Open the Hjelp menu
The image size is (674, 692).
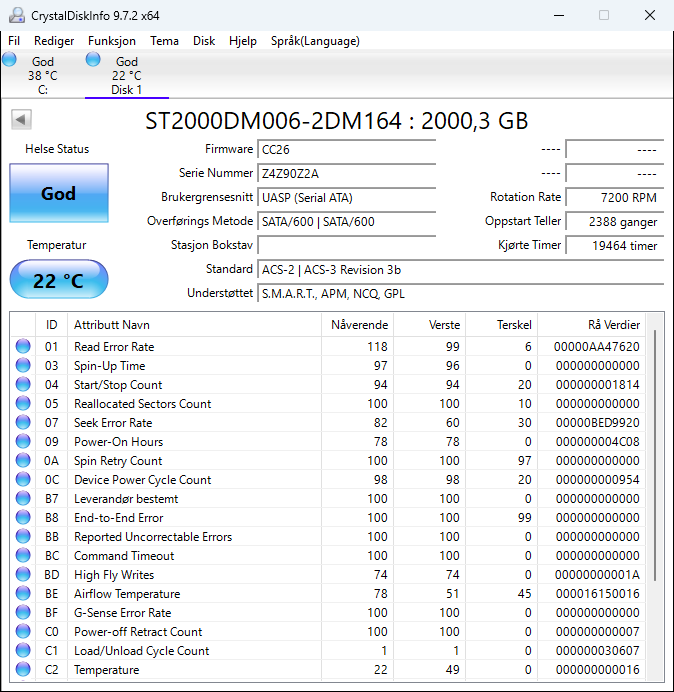(x=243, y=41)
